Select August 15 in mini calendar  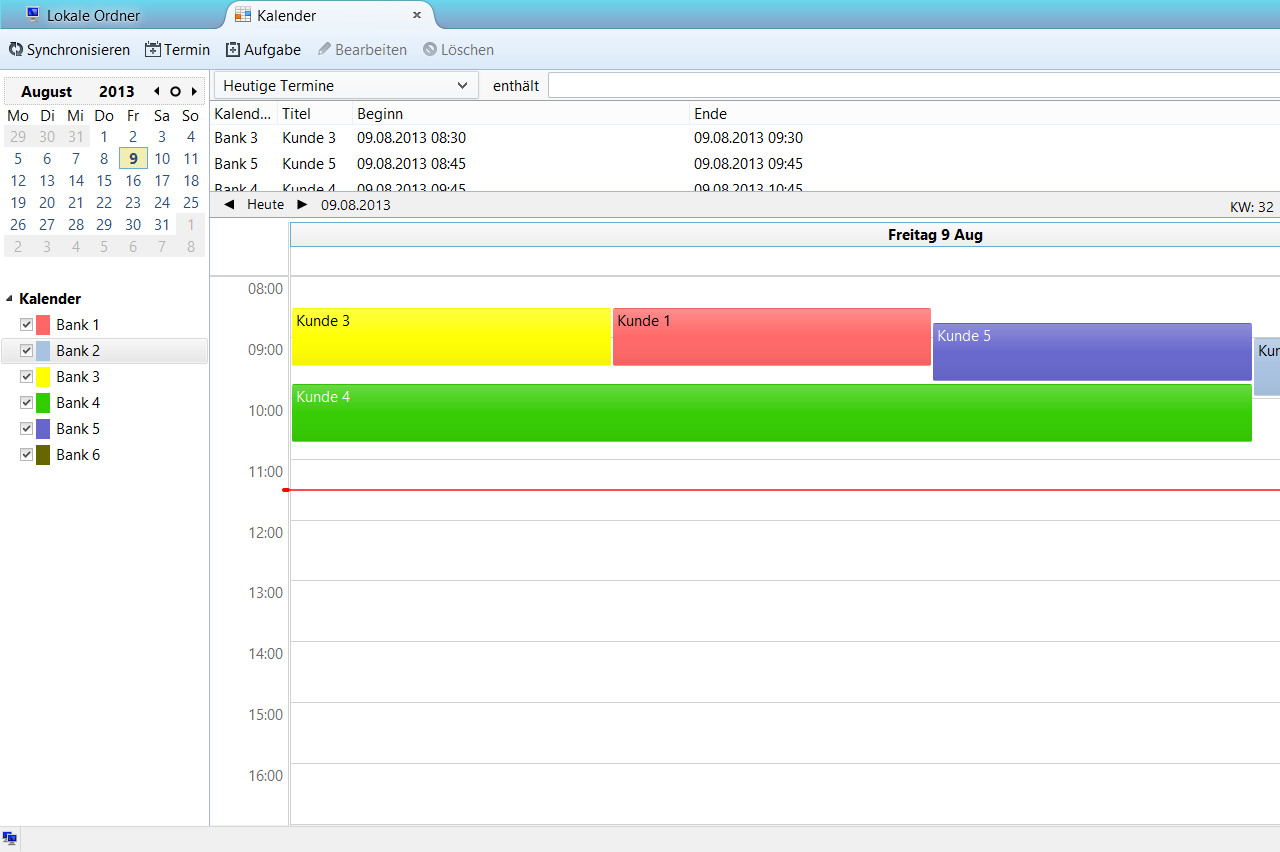[104, 181]
